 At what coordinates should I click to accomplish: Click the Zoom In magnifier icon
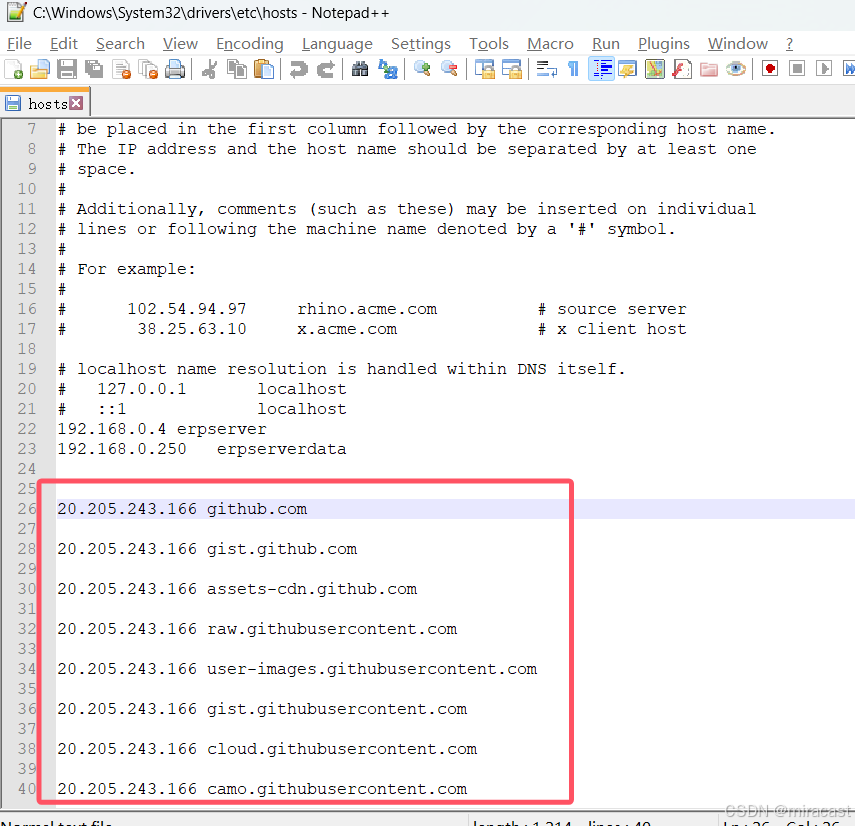pyautogui.click(x=422, y=69)
